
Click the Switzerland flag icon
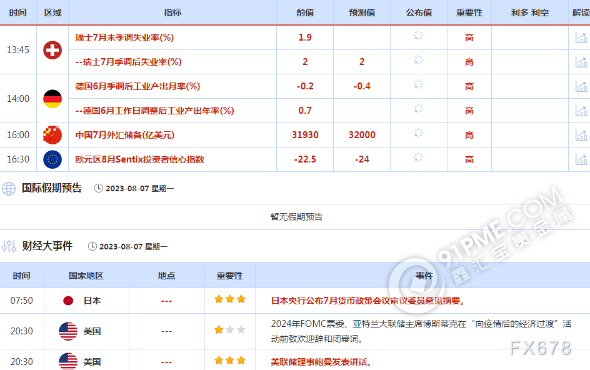(x=52, y=50)
